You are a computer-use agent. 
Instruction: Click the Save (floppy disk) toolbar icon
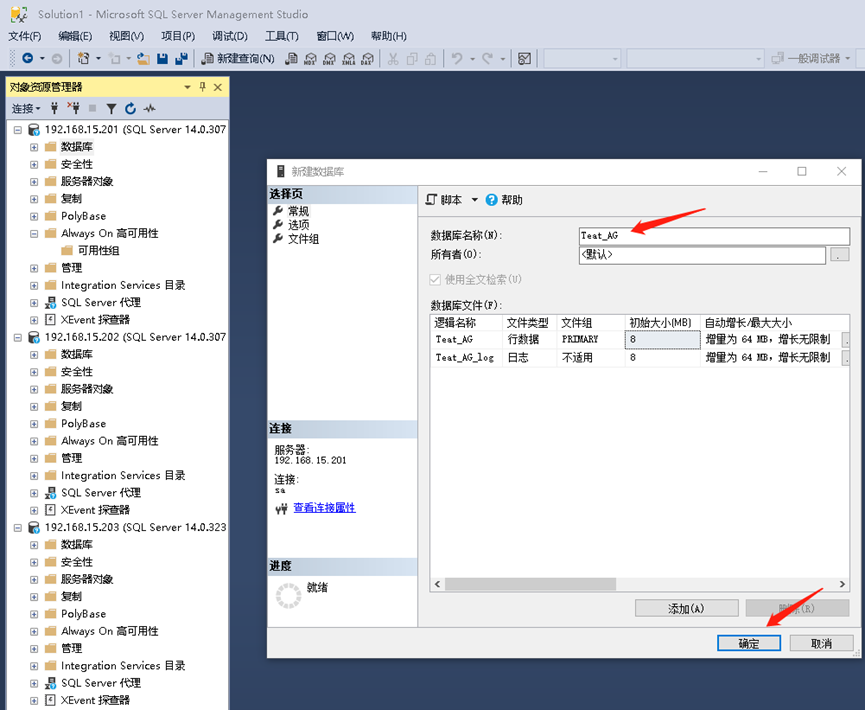coord(162,58)
